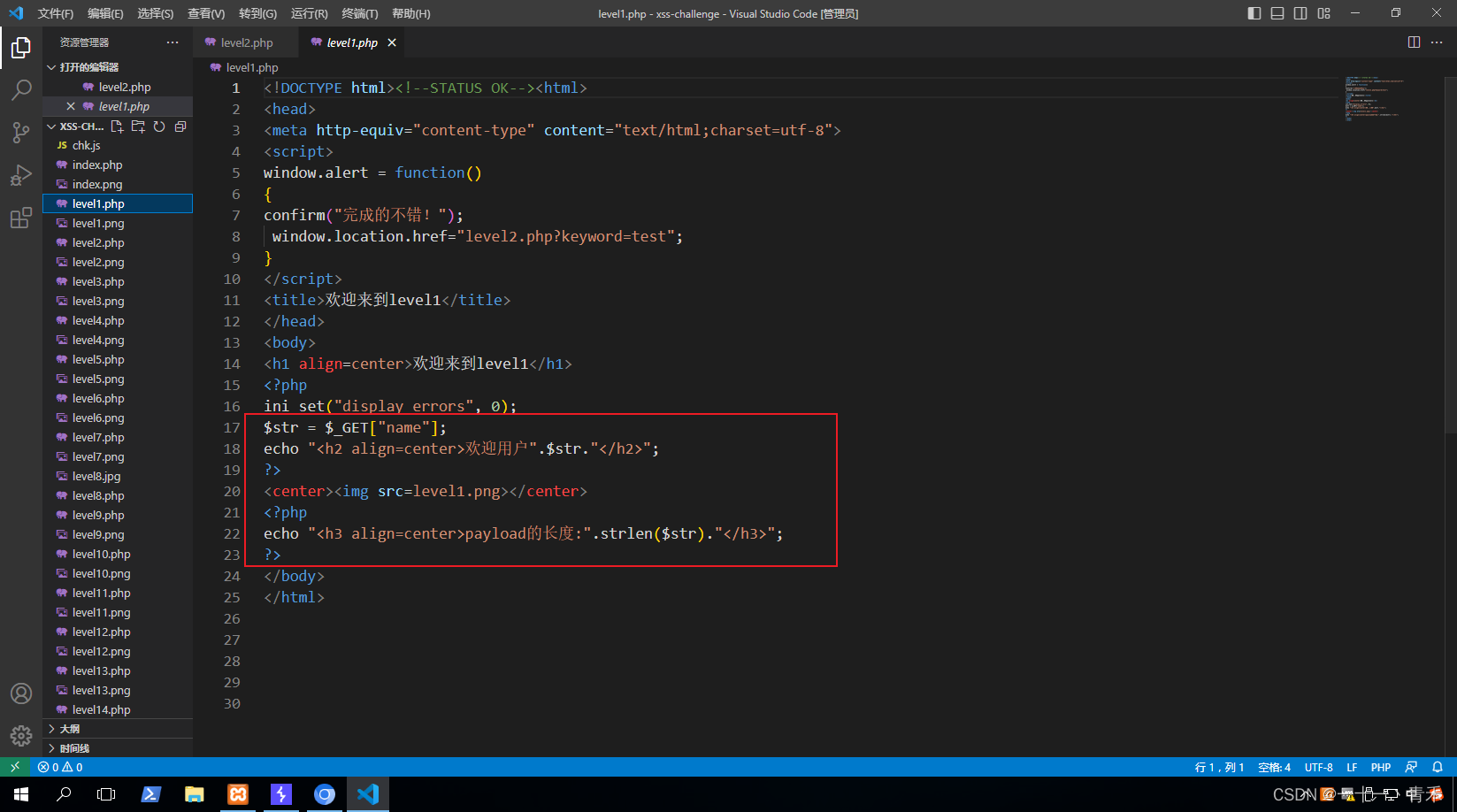
Task: Open the Manage gear settings icon
Action: (21, 735)
